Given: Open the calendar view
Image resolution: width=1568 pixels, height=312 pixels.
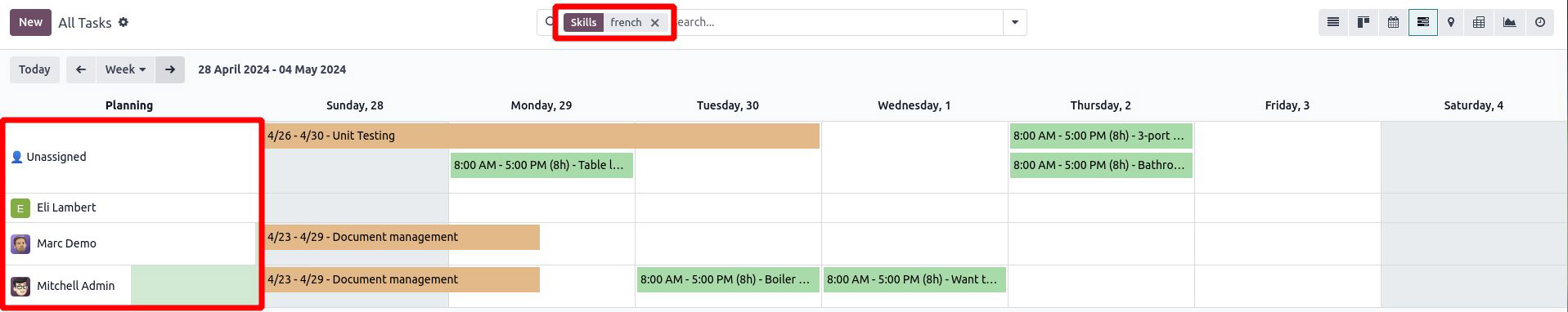Looking at the screenshot, I should click(x=1393, y=22).
